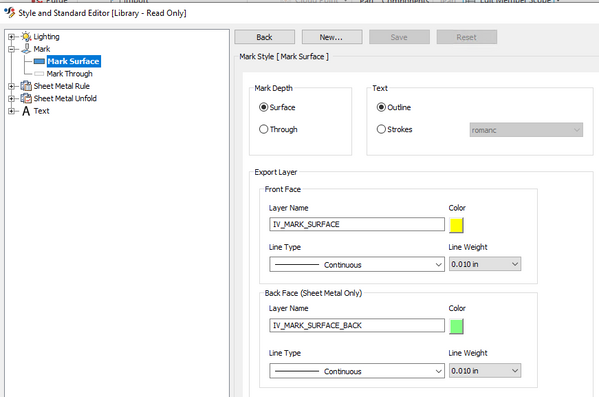
Task: Open the Front Face Line Weight dropdown
Action: click(x=485, y=264)
